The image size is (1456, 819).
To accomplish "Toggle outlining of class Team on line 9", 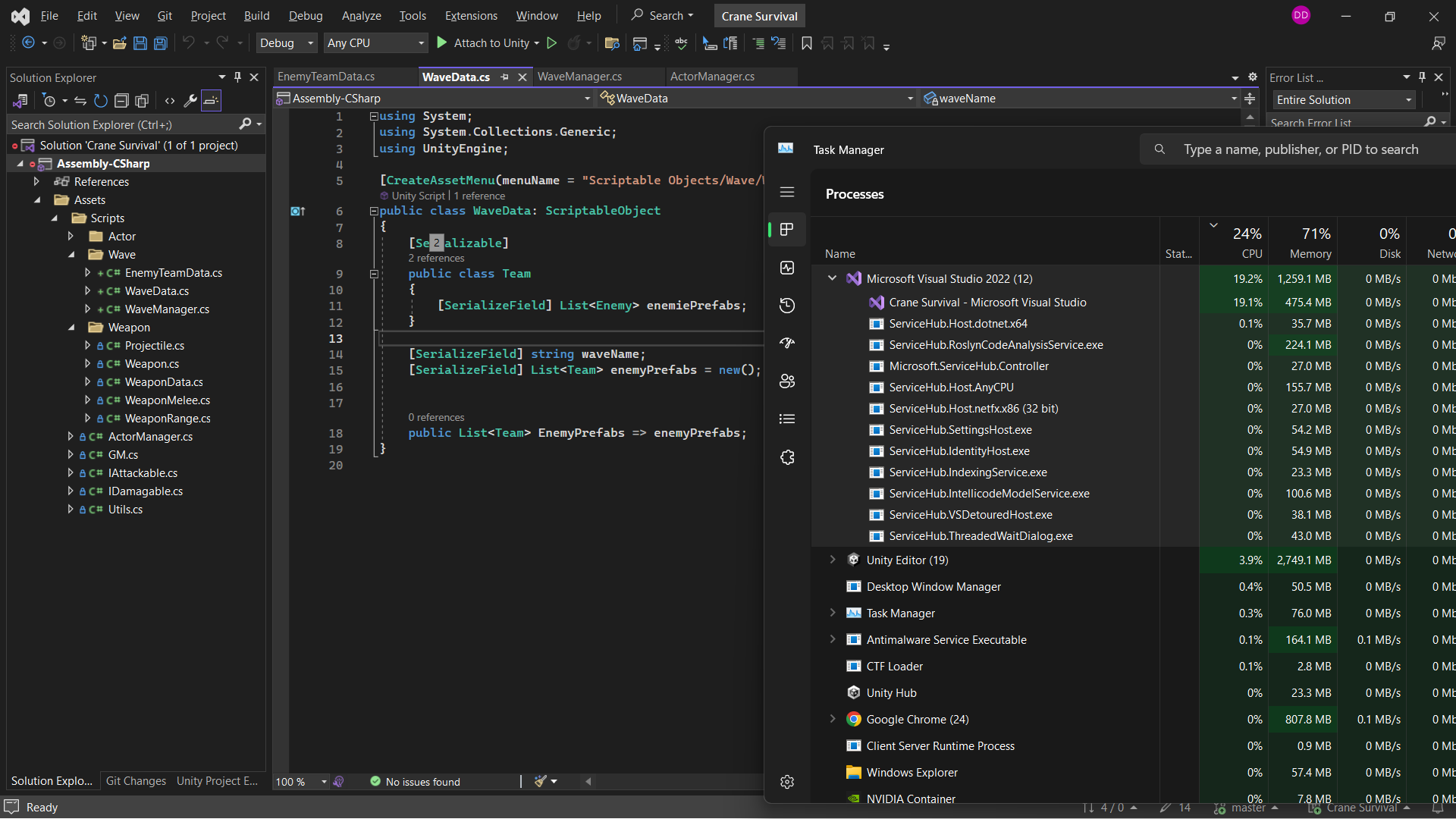I will pos(374,274).
